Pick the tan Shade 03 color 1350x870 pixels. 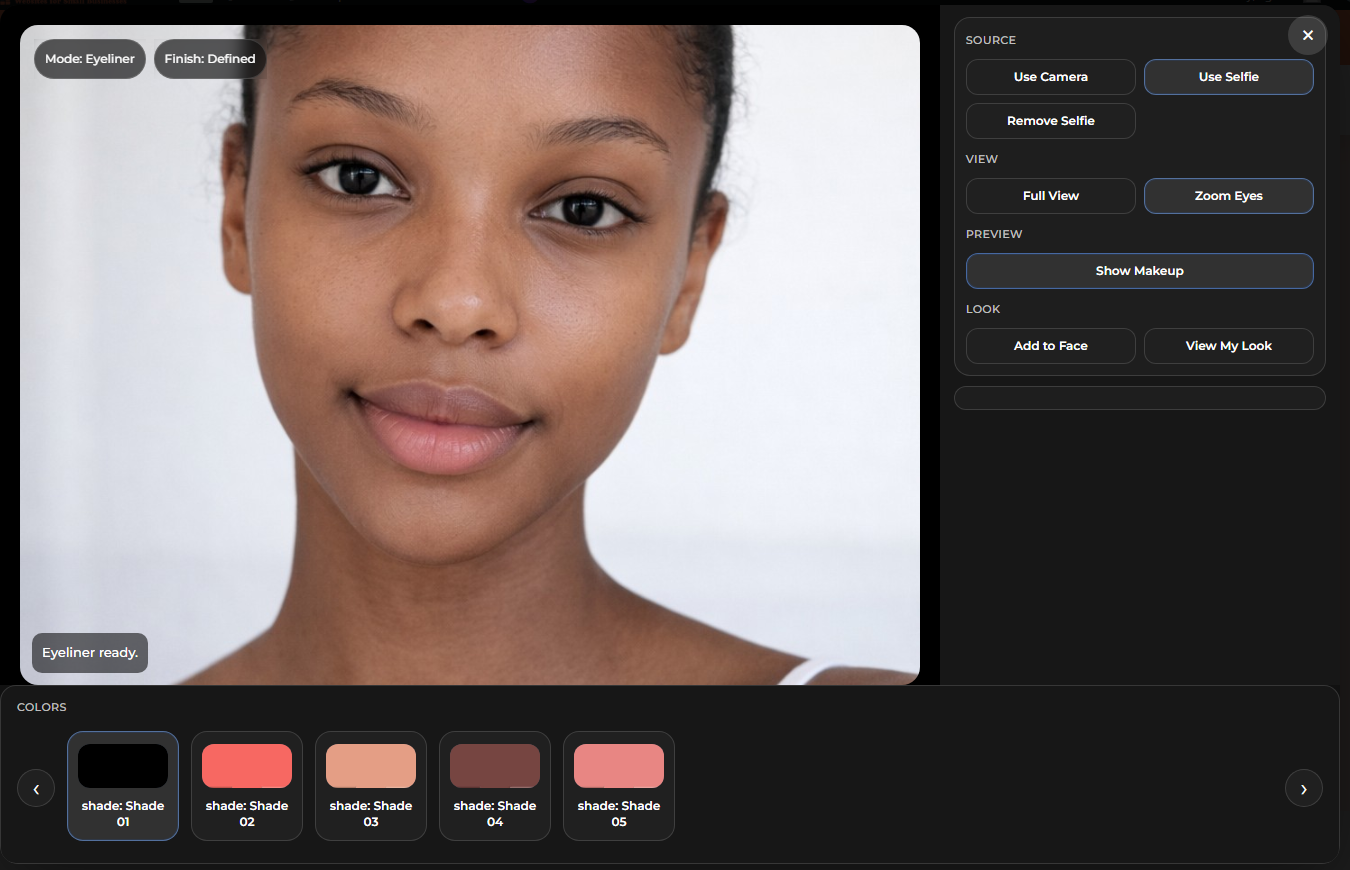click(x=371, y=785)
